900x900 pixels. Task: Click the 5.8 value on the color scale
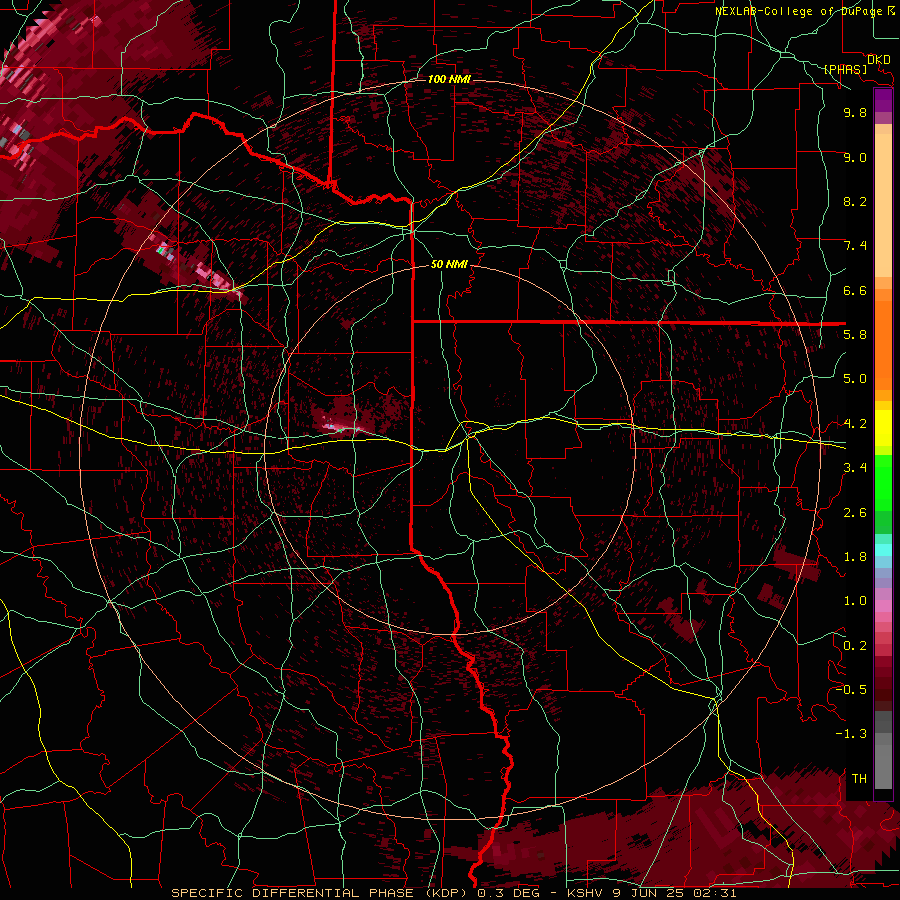click(855, 334)
